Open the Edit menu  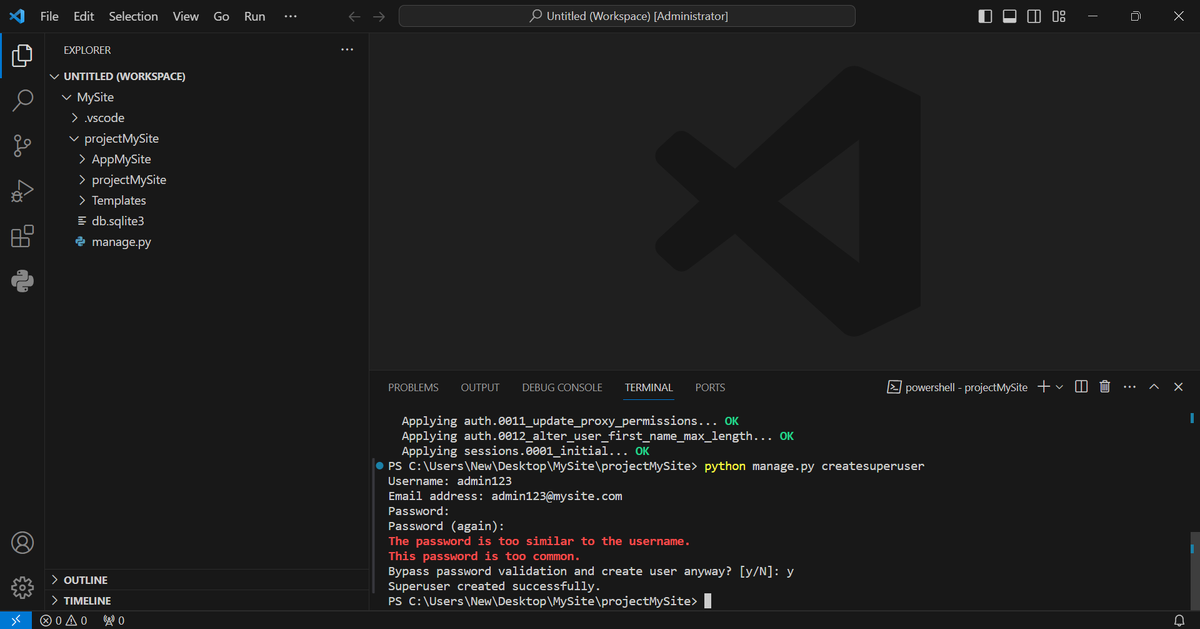point(84,16)
